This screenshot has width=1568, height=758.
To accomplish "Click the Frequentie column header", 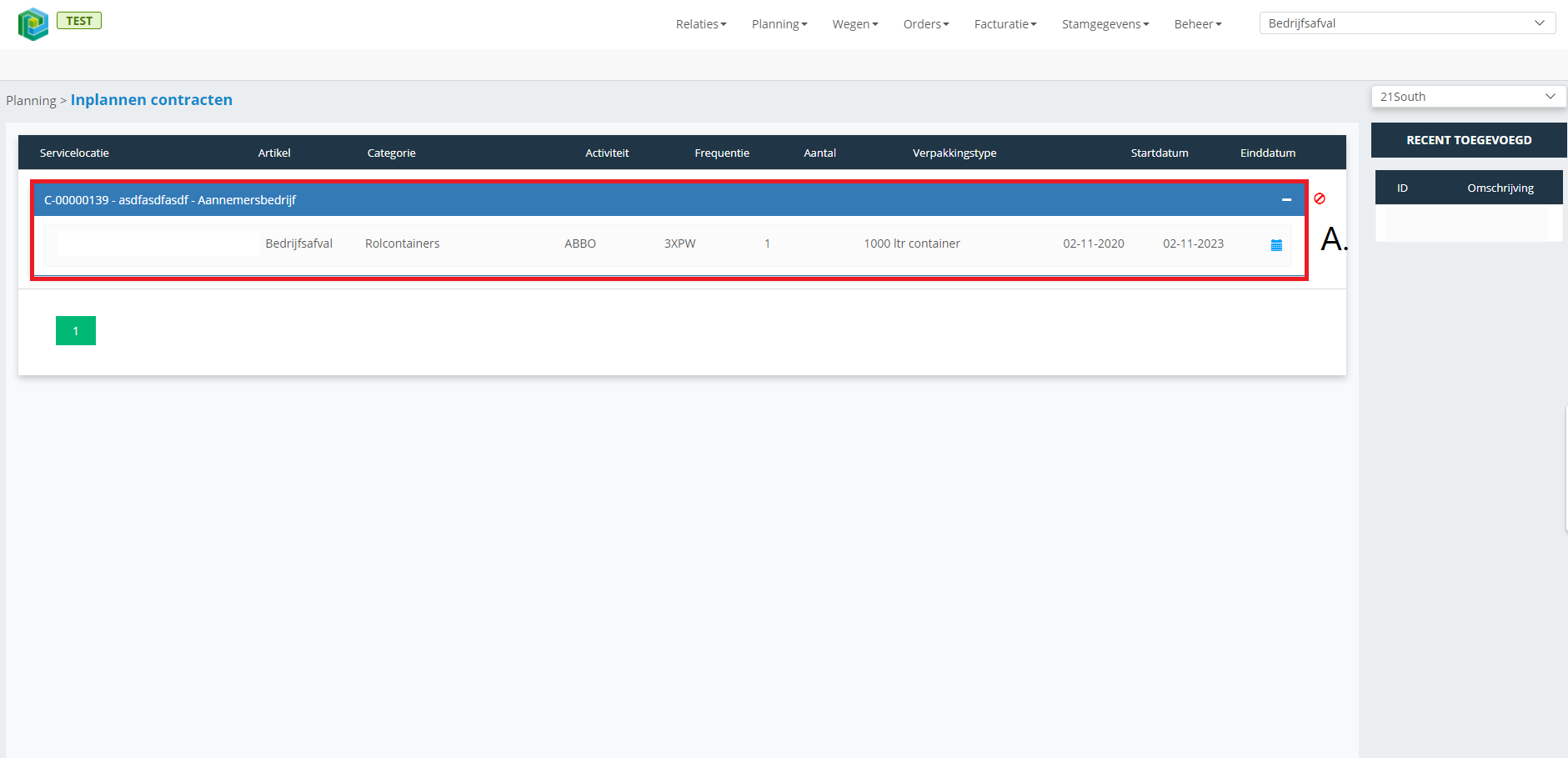I will (722, 153).
